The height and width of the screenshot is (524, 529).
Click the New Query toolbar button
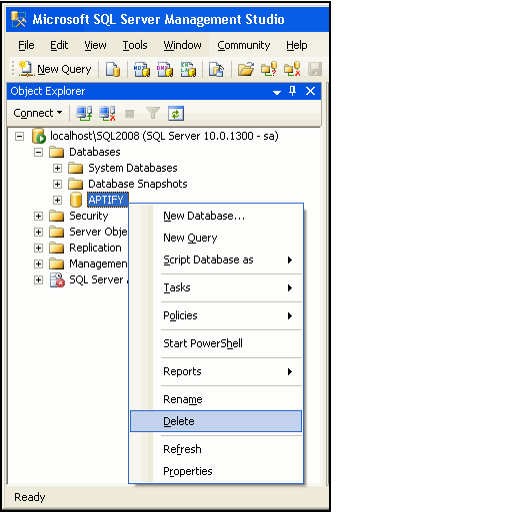point(55,69)
